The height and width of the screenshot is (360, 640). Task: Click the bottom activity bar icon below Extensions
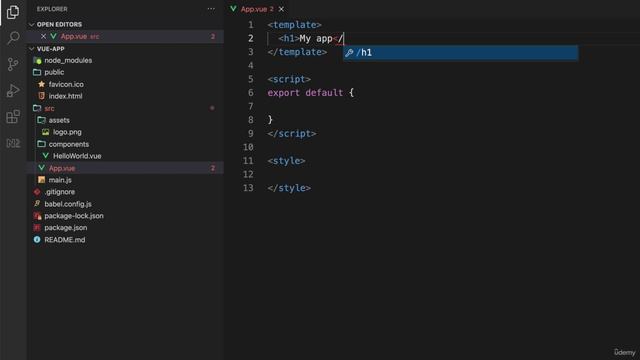coord(13,143)
